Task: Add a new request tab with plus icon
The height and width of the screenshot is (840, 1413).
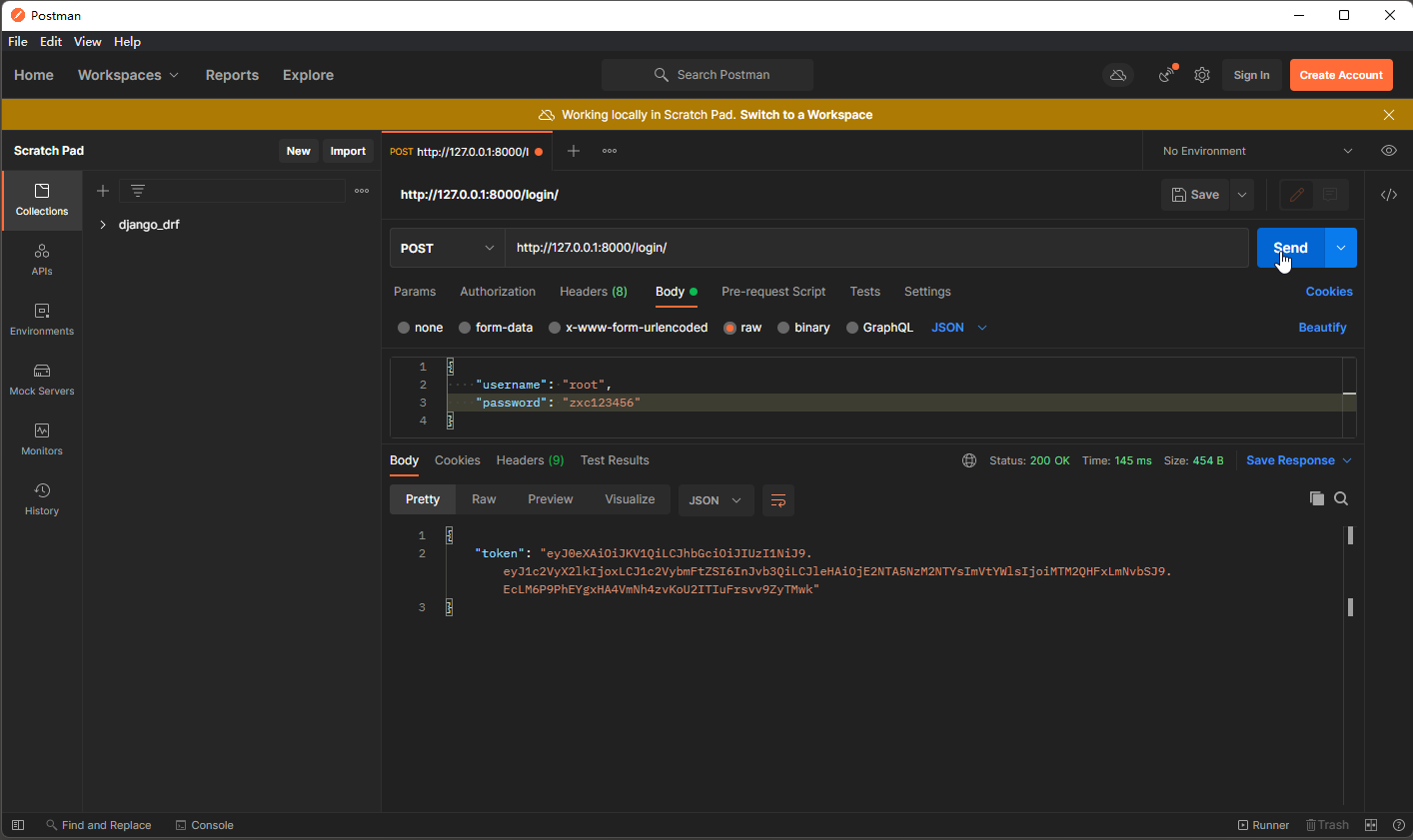Action: pos(574,151)
